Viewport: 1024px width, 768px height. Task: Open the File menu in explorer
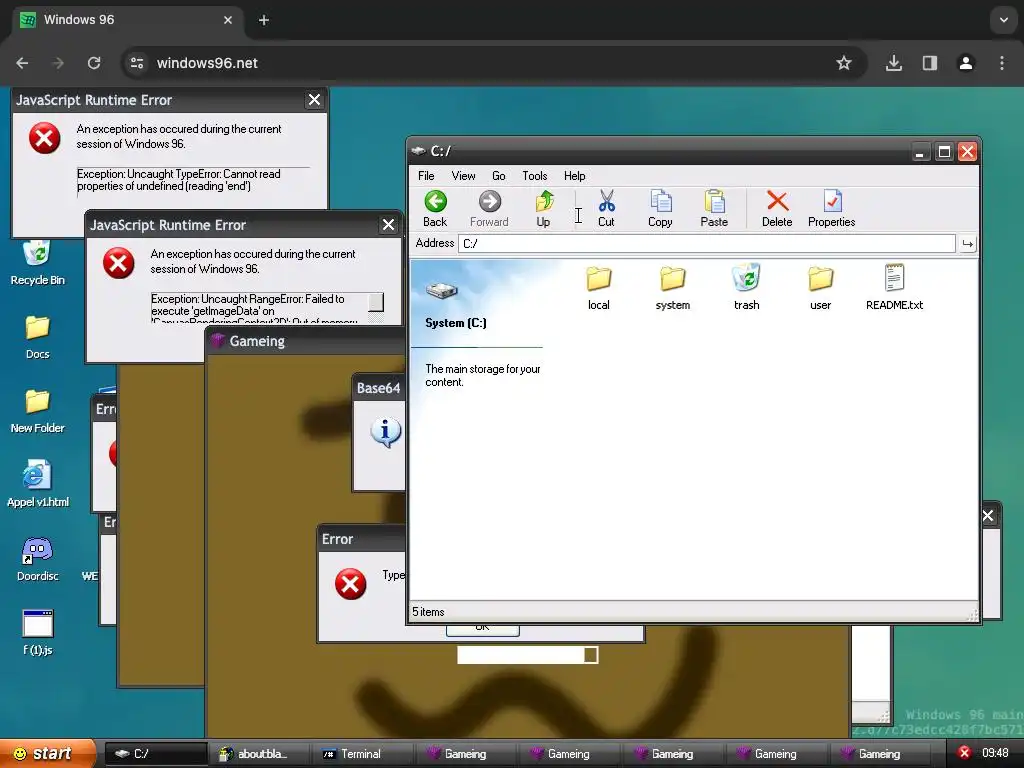click(426, 176)
